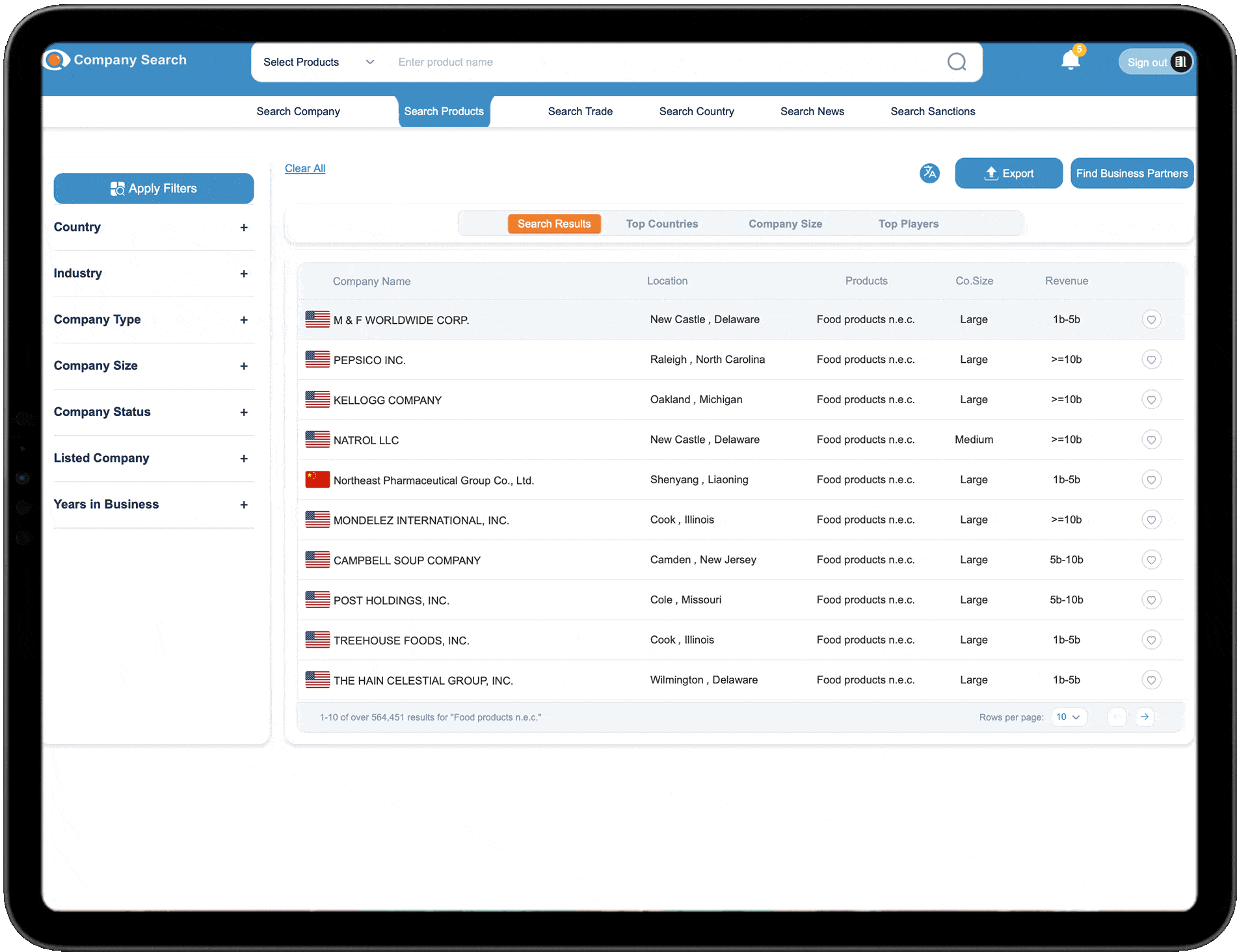Click the US flag beside POST HOLDINGS
This screenshot has width=1237, height=952.
pos(317,600)
